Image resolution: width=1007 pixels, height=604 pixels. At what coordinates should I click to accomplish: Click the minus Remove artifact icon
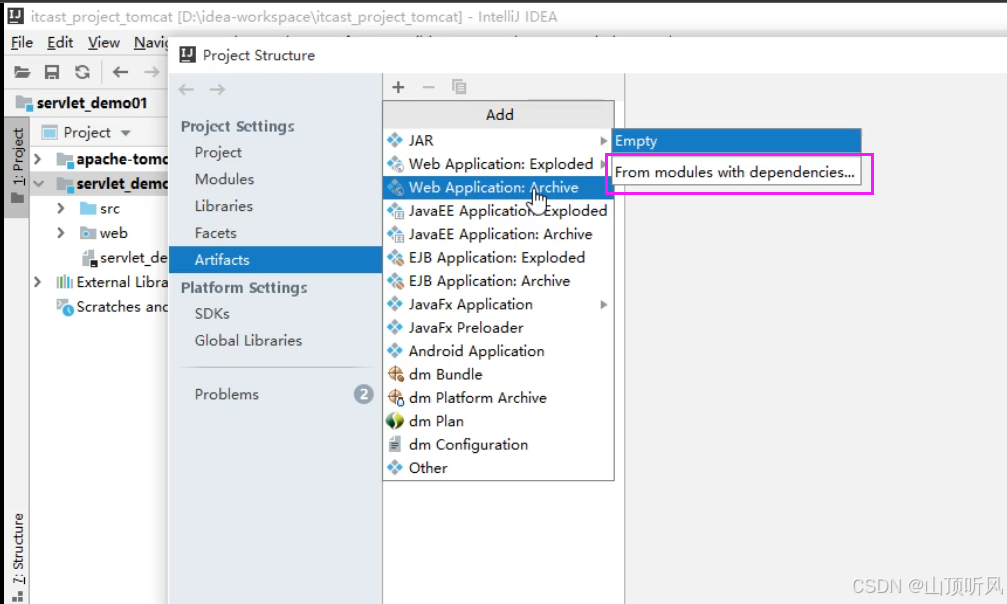point(428,87)
